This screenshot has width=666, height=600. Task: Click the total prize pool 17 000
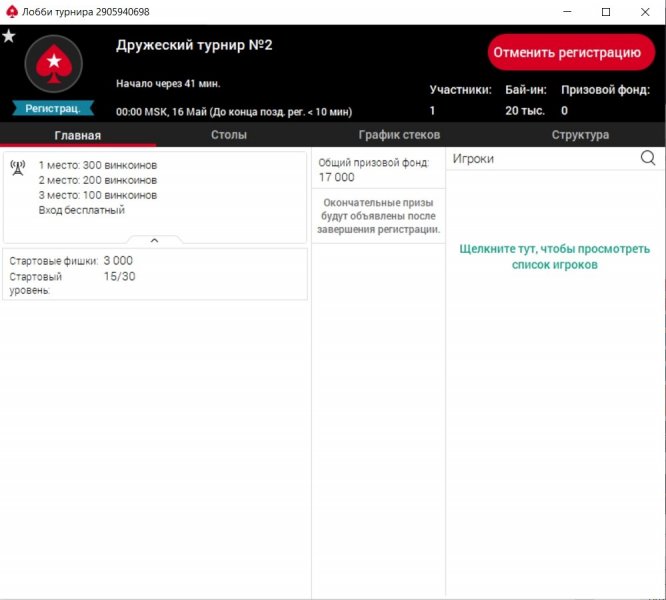(x=337, y=177)
